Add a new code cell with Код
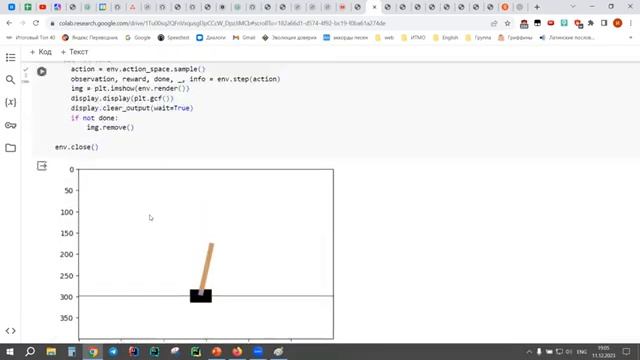This screenshot has height=360, width=640. point(41,52)
